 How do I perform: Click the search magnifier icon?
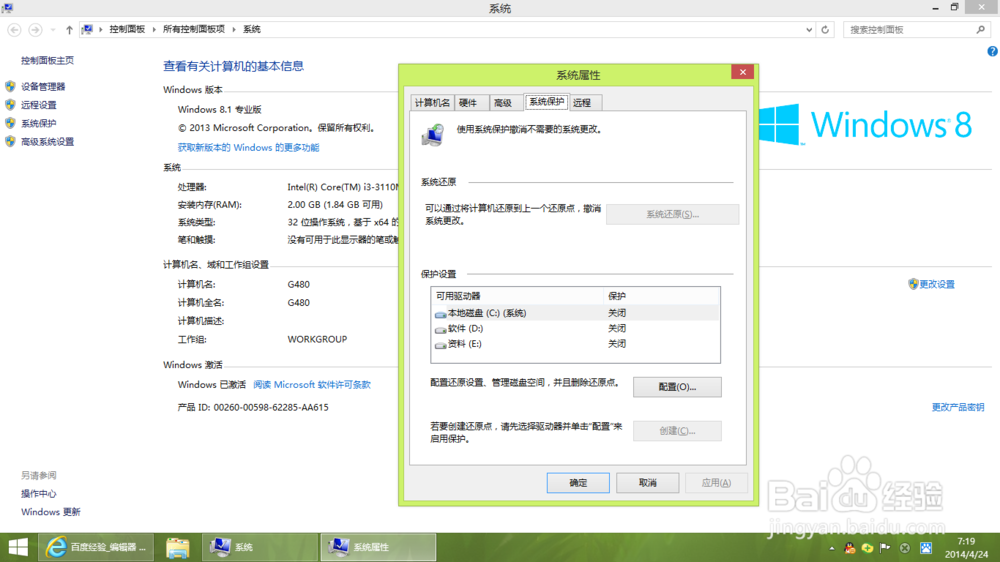tap(980, 29)
